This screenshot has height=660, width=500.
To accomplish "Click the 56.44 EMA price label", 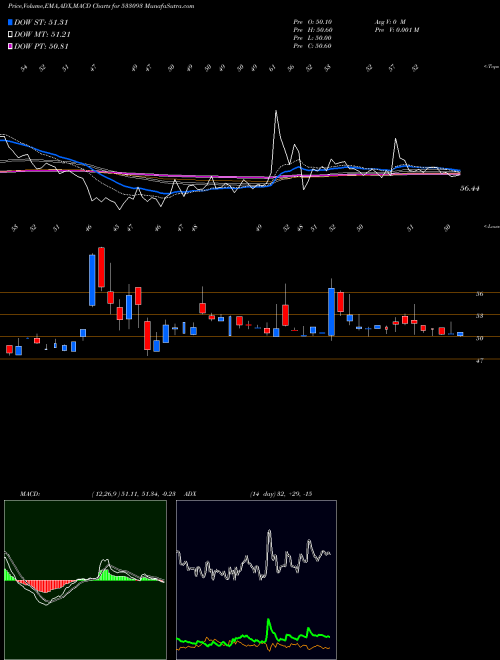I will pyautogui.click(x=470, y=189).
